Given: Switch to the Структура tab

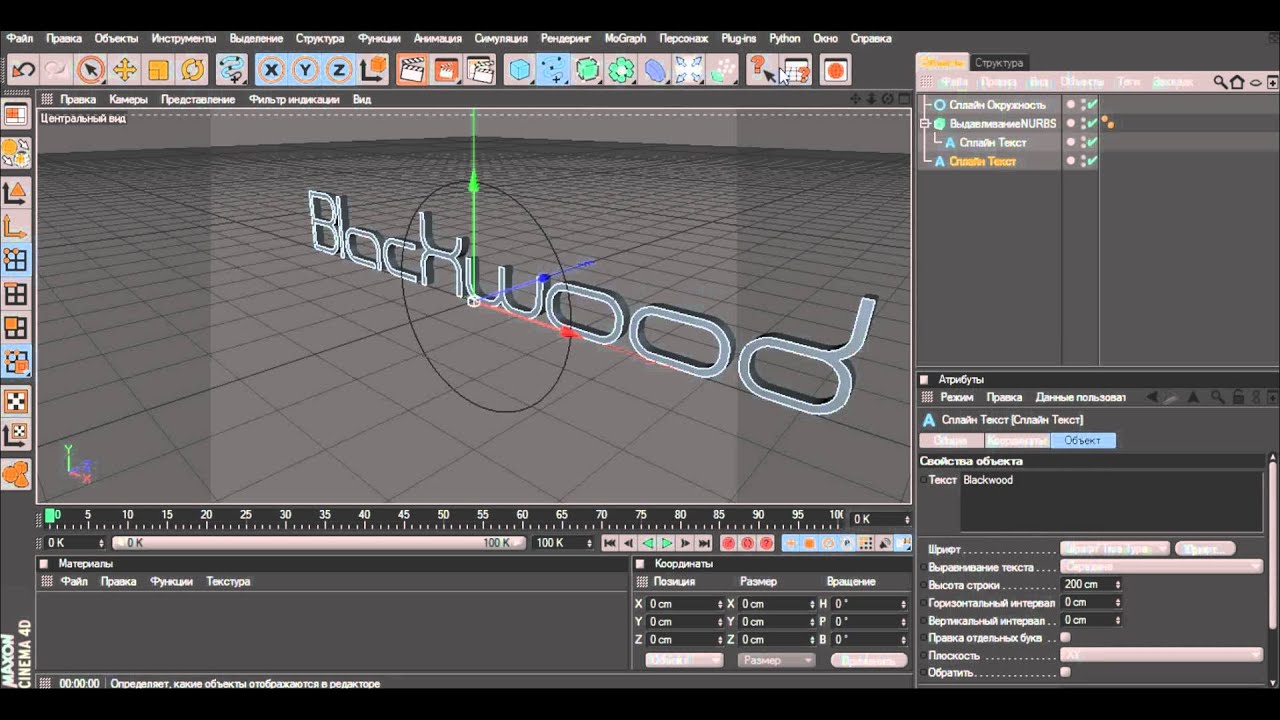Looking at the screenshot, I should [998, 62].
